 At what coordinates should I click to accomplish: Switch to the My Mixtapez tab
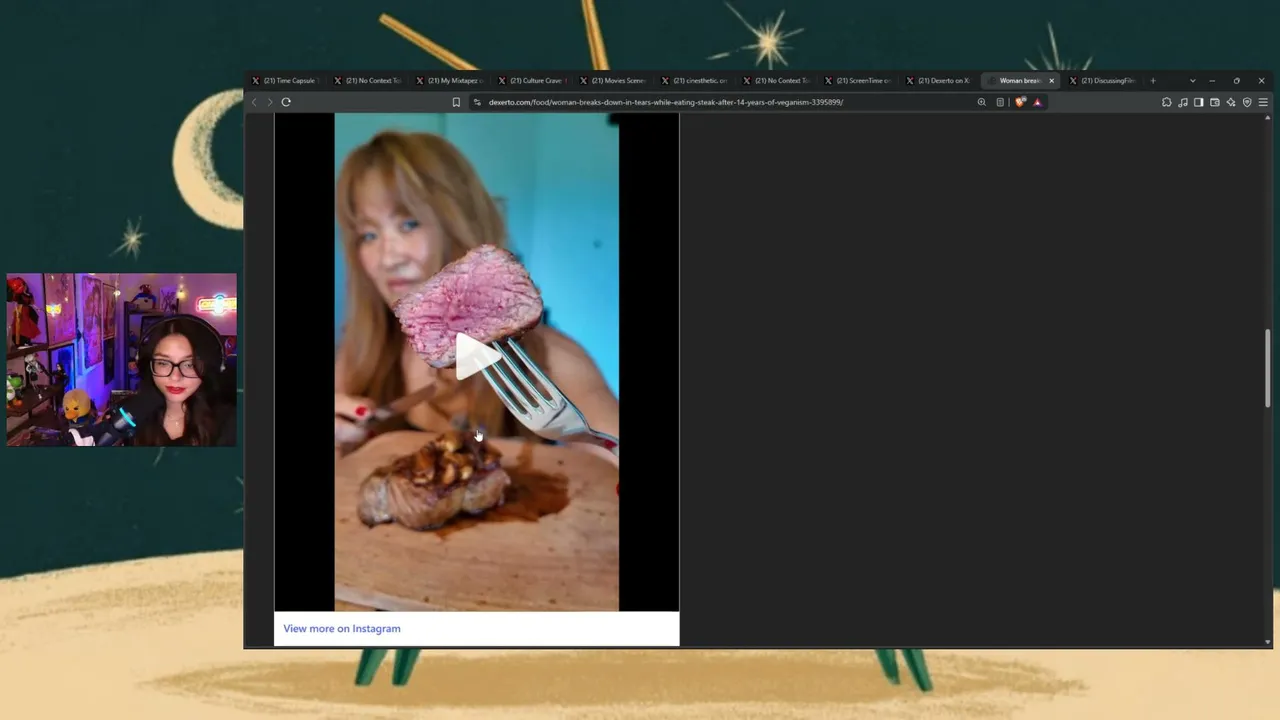click(x=449, y=81)
